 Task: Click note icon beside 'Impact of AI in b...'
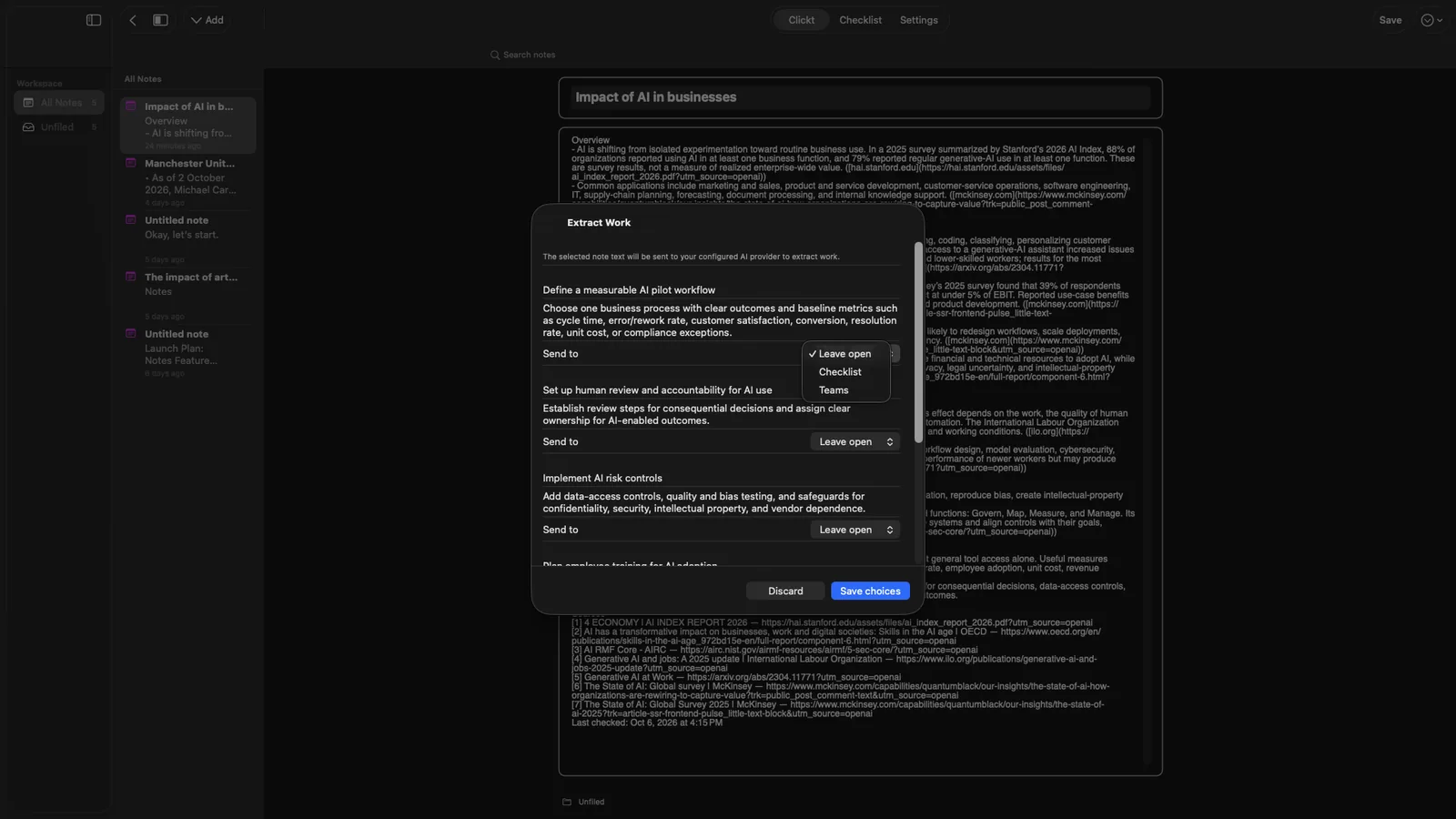coord(131,106)
